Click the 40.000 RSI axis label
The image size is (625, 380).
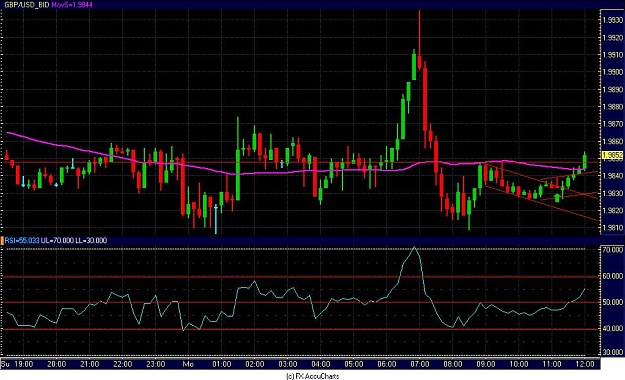(613, 329)
